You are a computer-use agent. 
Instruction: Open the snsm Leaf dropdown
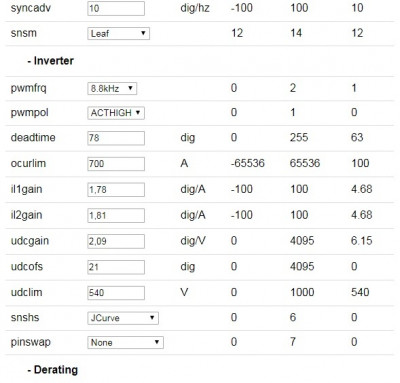118,33
